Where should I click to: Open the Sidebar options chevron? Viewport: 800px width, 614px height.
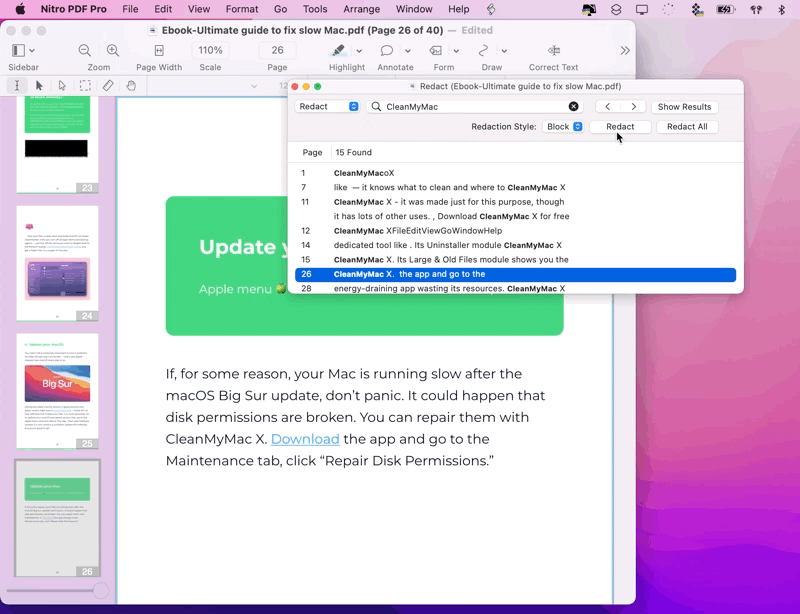[32, 51]
